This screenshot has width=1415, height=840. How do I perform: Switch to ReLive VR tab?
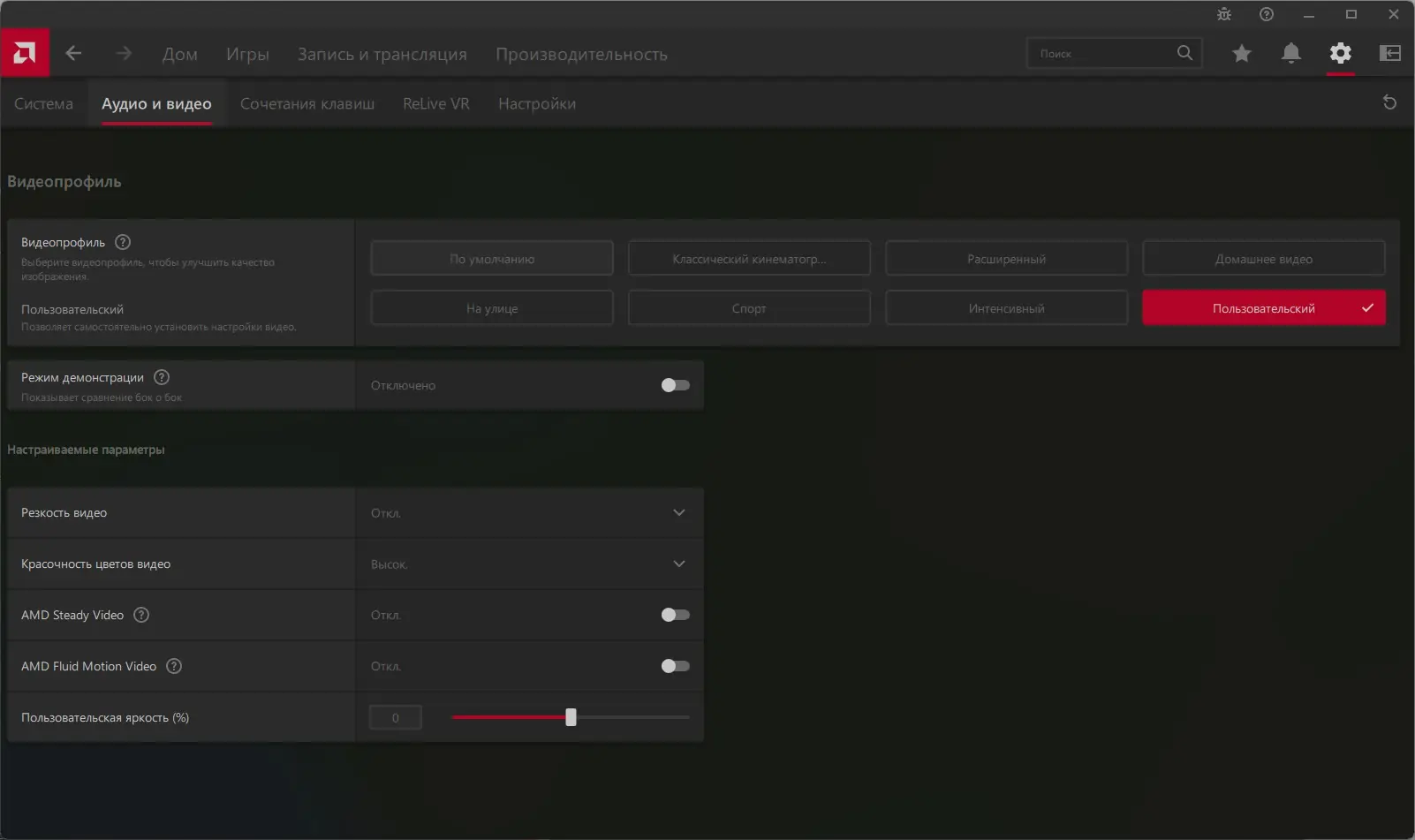[436, 103]
